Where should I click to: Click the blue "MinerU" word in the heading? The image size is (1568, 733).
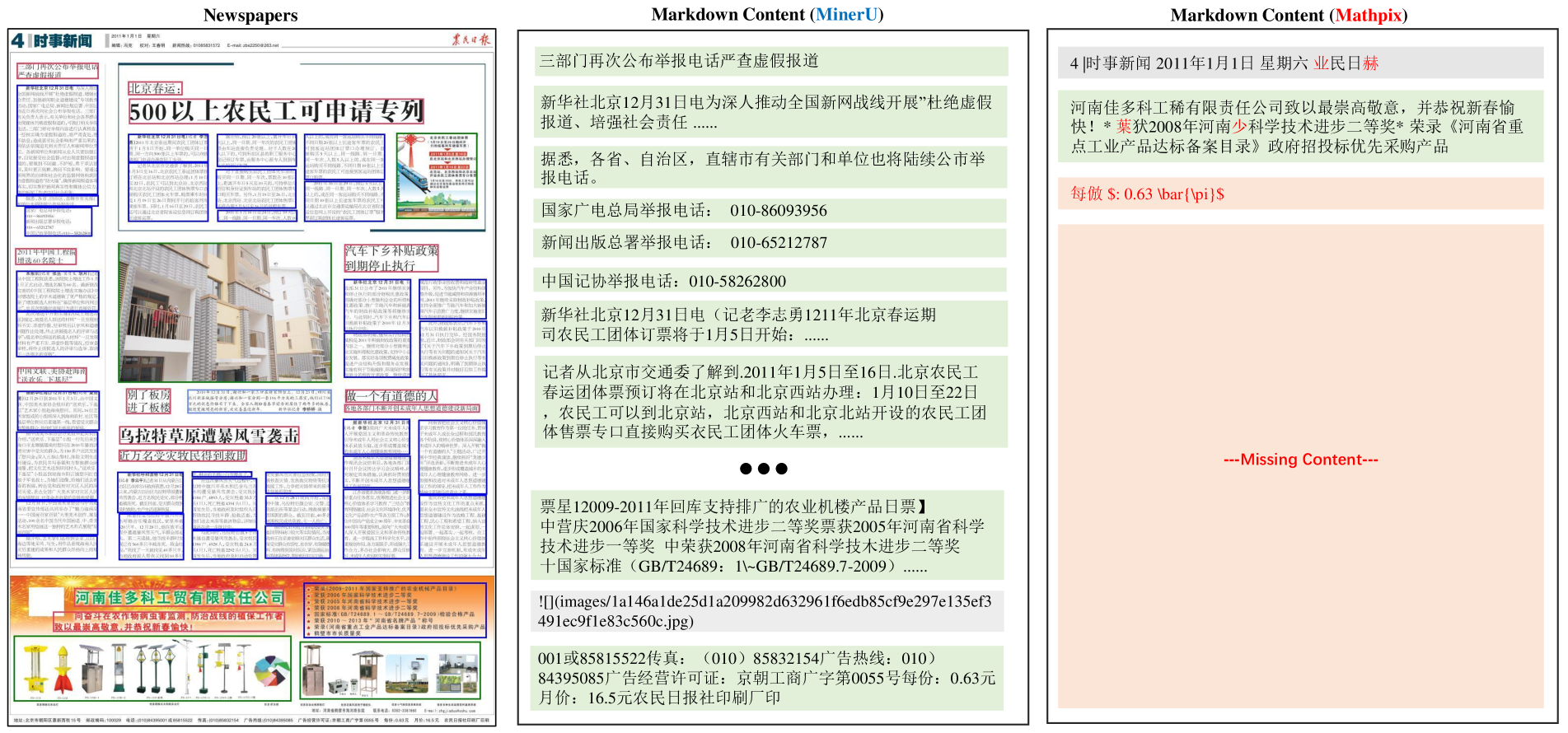pos(846,15)
